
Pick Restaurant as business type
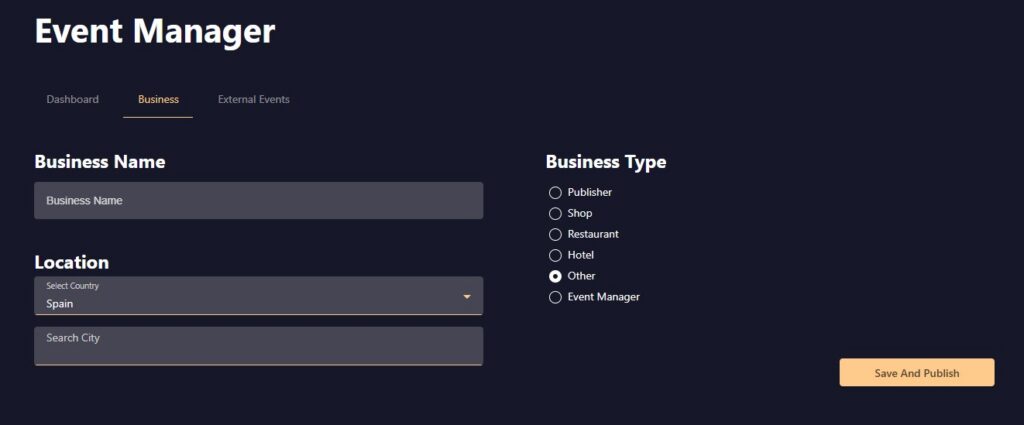coord(556,234)
